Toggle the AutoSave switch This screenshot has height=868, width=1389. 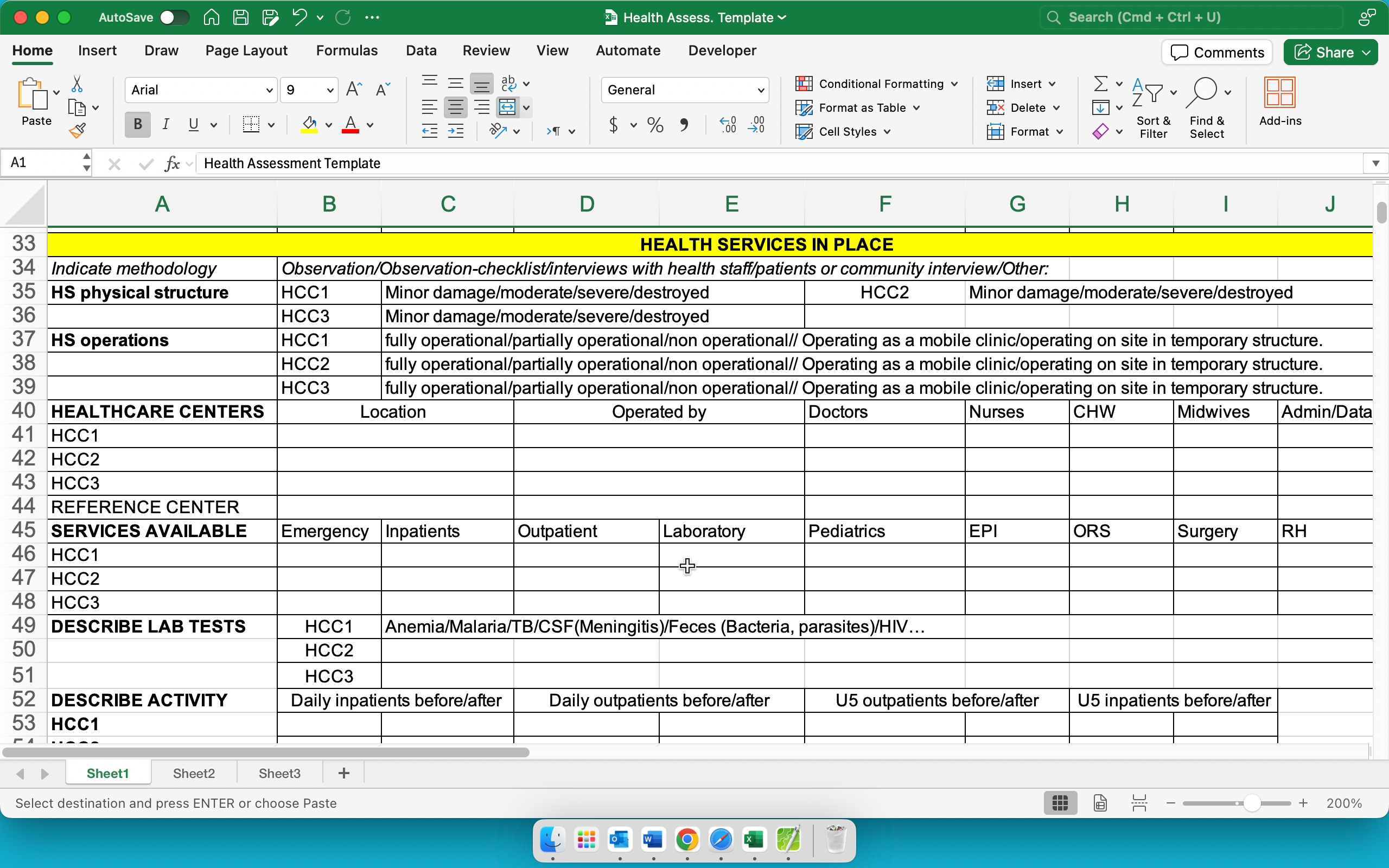click(175, 17)
